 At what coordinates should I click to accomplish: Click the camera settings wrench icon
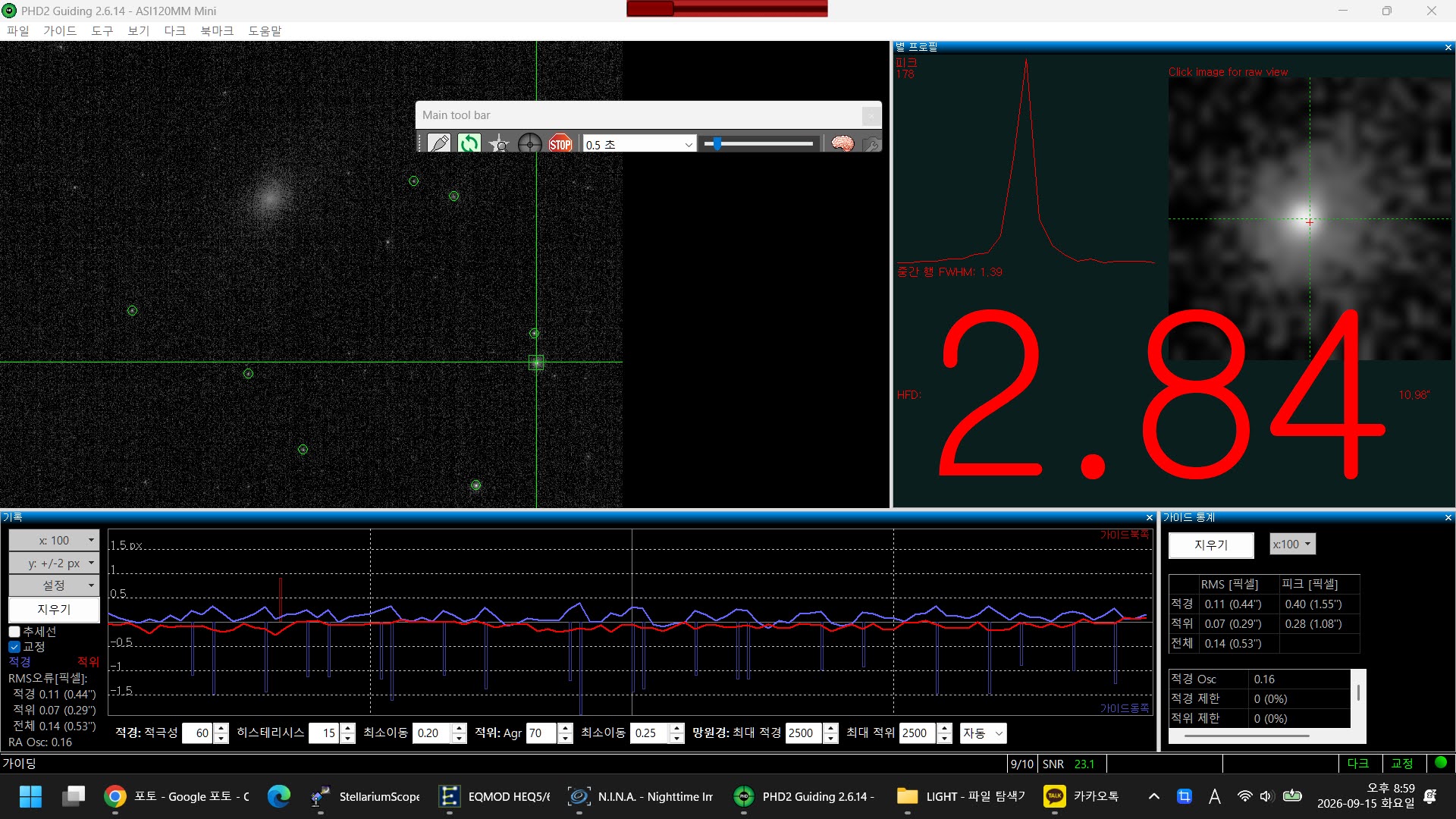pos(871,143)
